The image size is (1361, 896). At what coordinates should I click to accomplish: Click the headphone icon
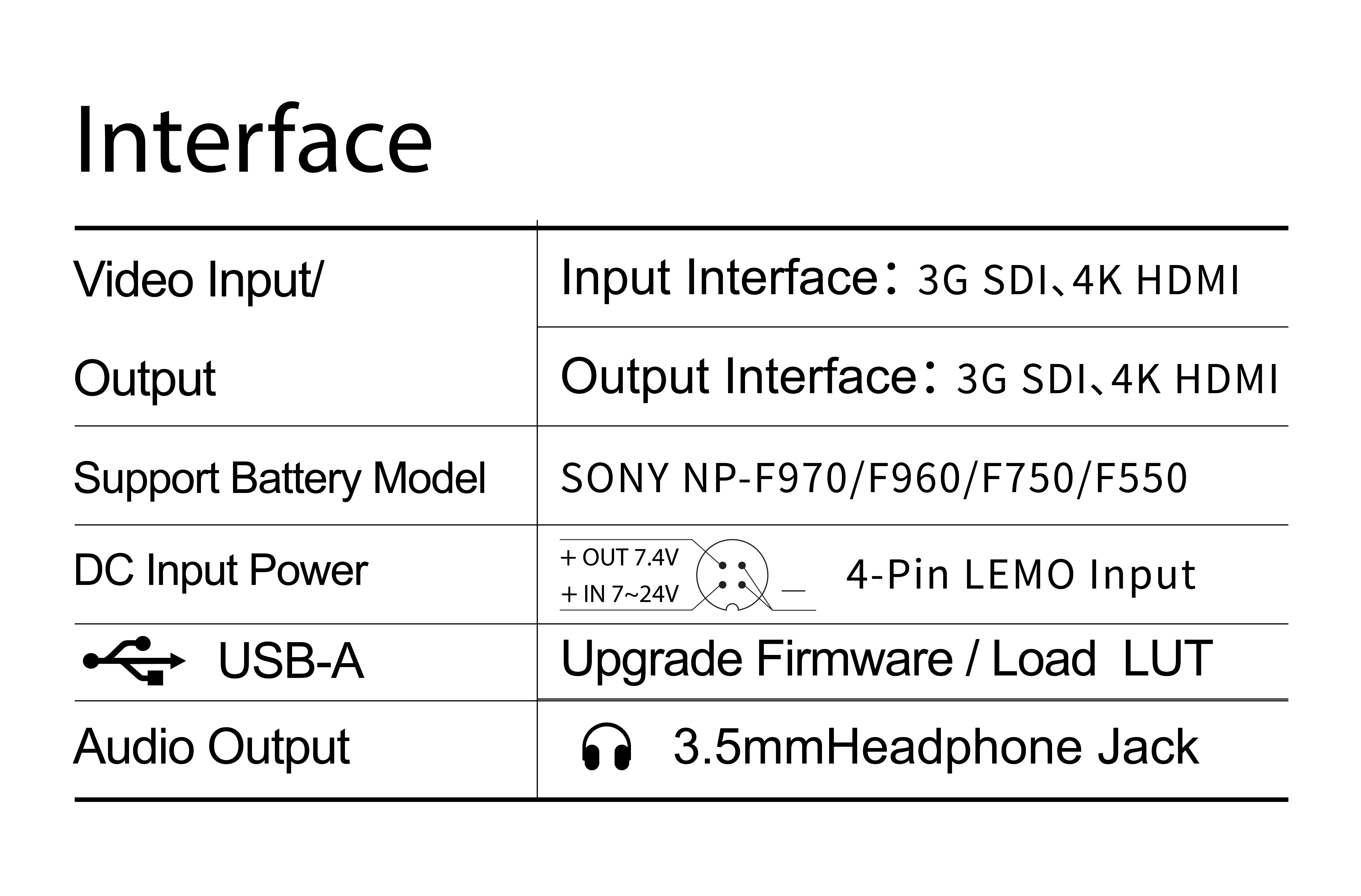click(x=606, y=747)
